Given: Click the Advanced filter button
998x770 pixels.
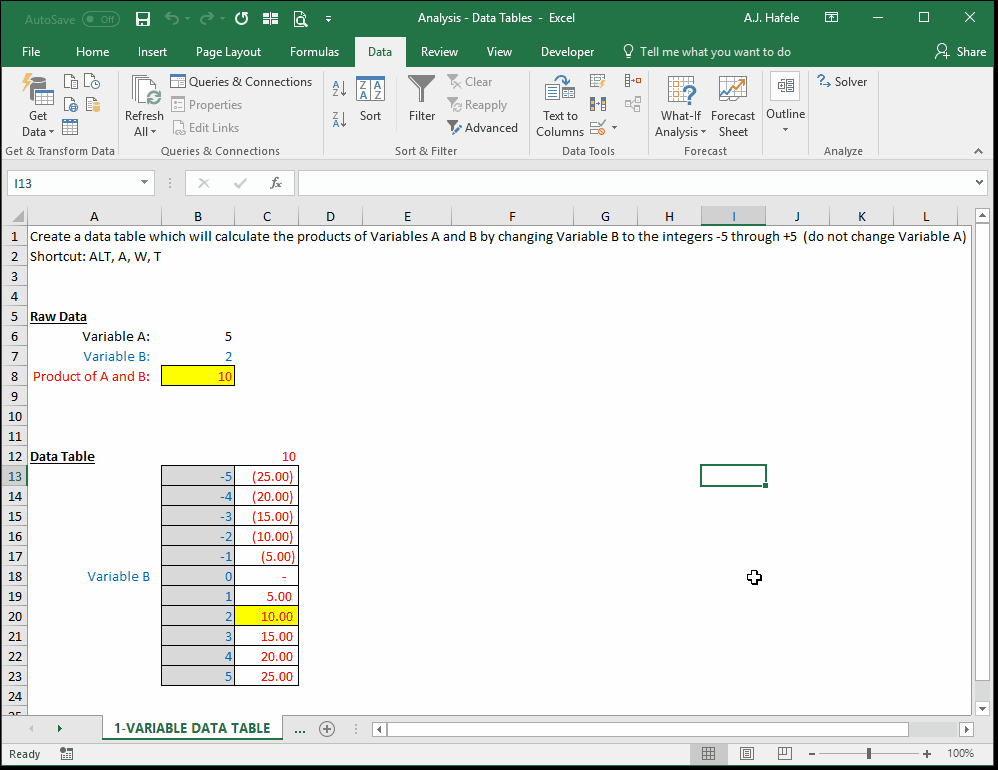Looking at the screenshot, I should (x=482, y=127).
